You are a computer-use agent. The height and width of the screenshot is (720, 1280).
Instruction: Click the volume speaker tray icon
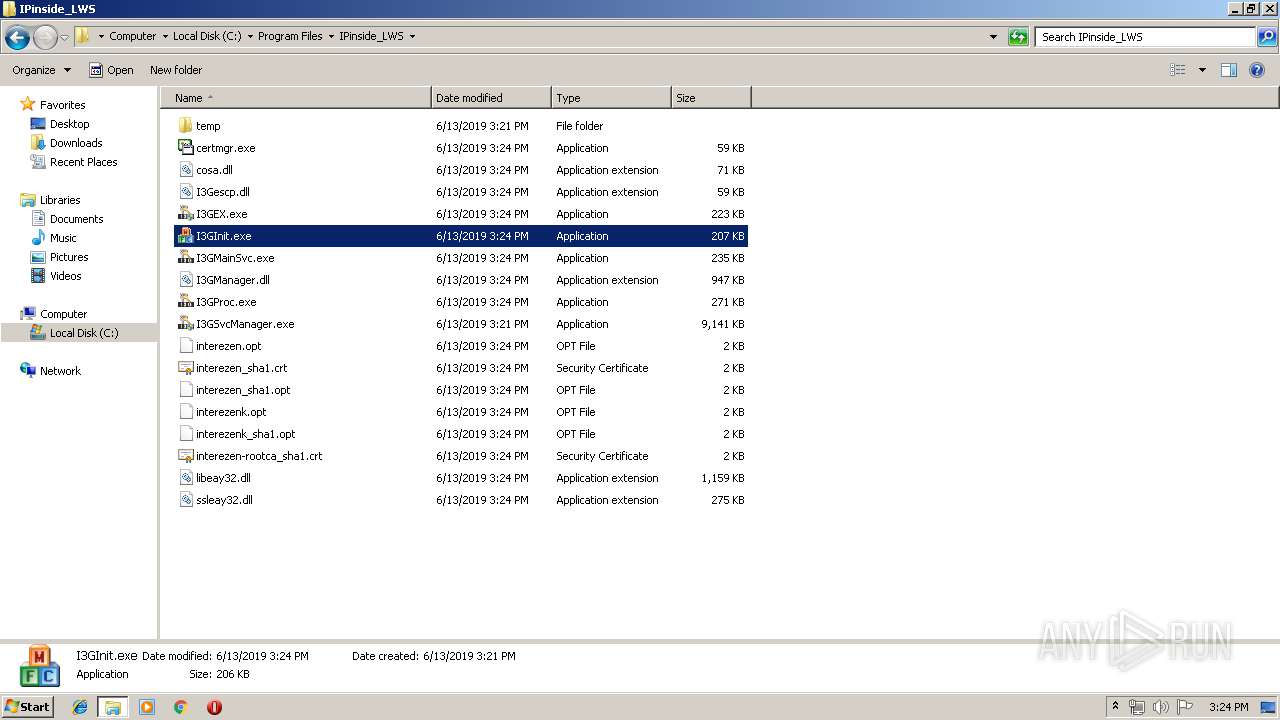[x=1161, y=707]
